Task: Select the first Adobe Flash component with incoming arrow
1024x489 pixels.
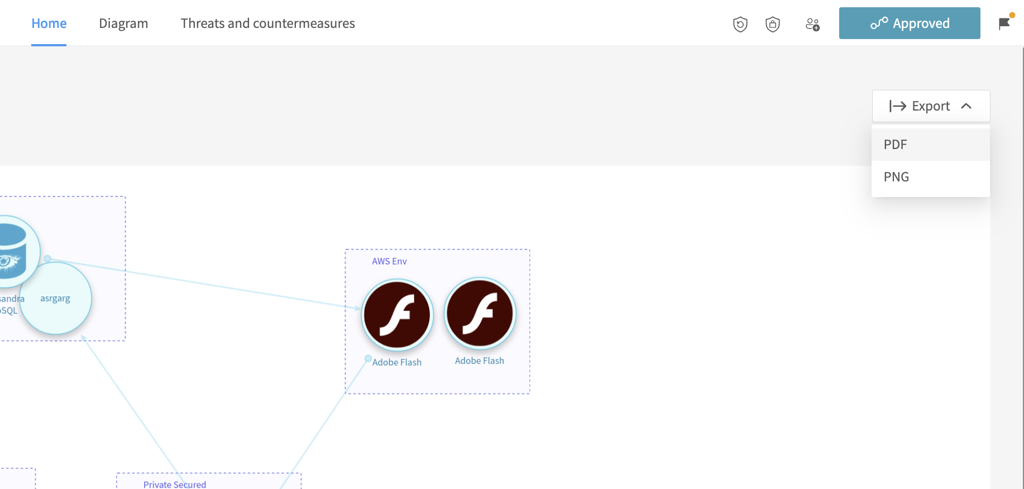Action: pyautogui.click(x=396, y=315)
